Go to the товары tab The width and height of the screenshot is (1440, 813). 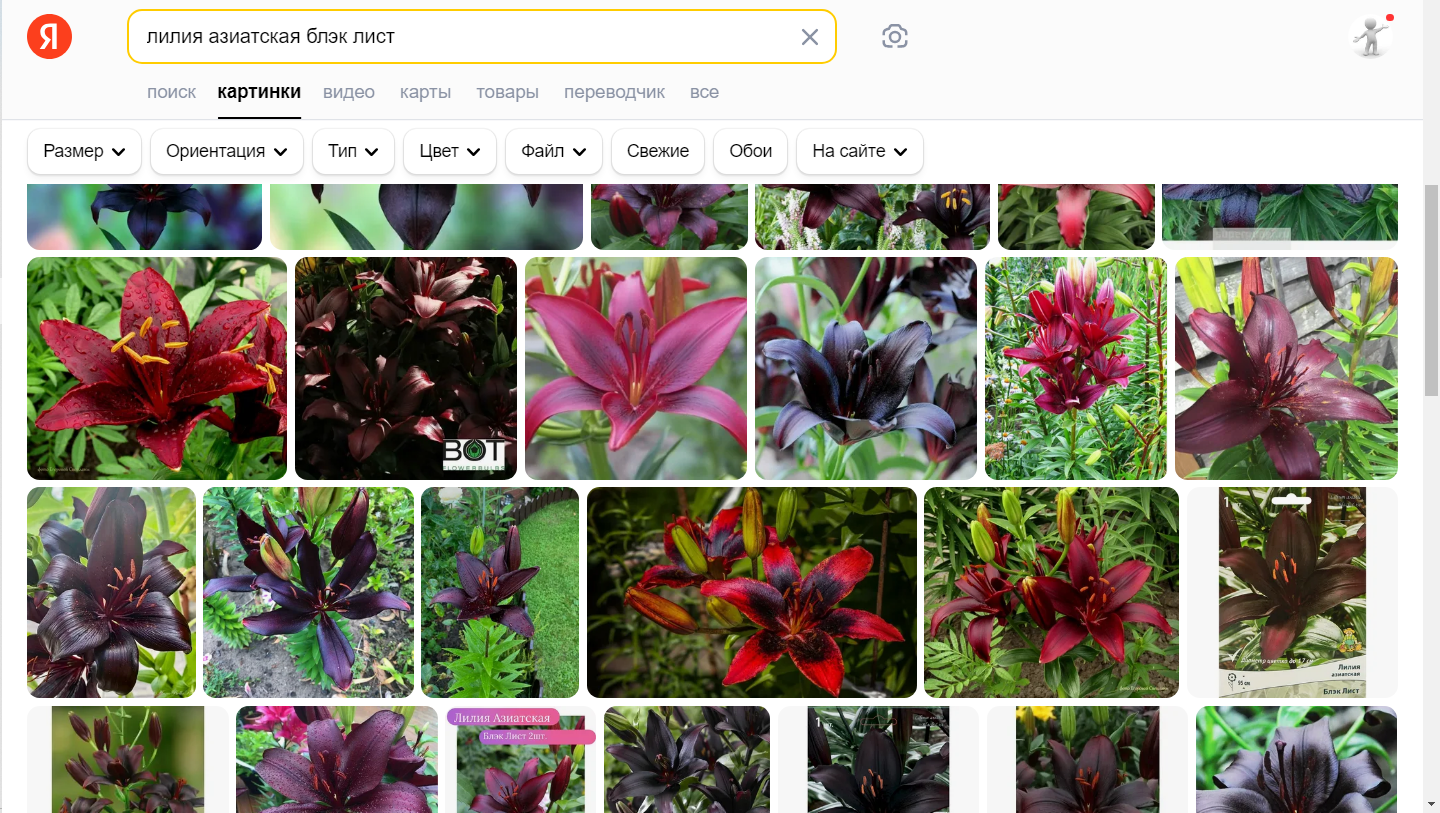[x=507, y=92]
